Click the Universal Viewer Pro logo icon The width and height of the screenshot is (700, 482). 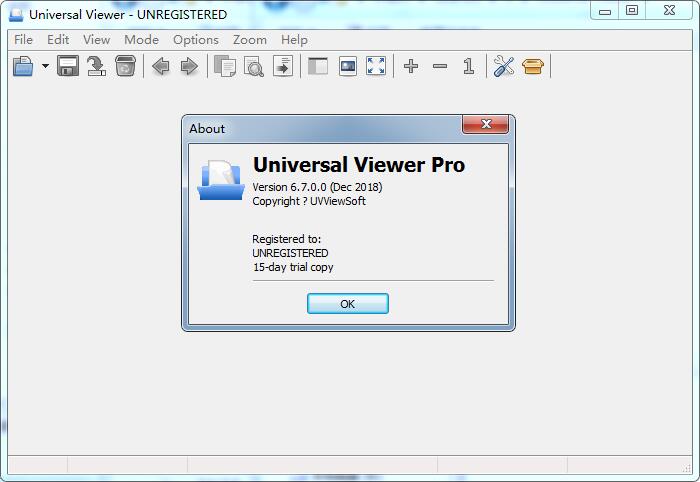[221, 179]
